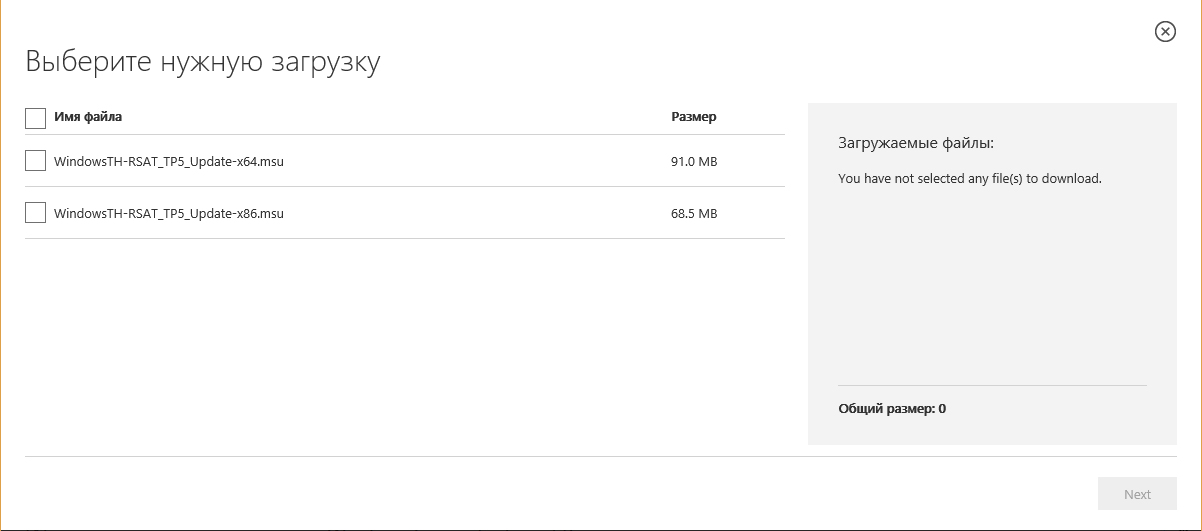Close the download selection dialog
The width and height of the screenshot is (1202, 531).
coord(1165,32)
